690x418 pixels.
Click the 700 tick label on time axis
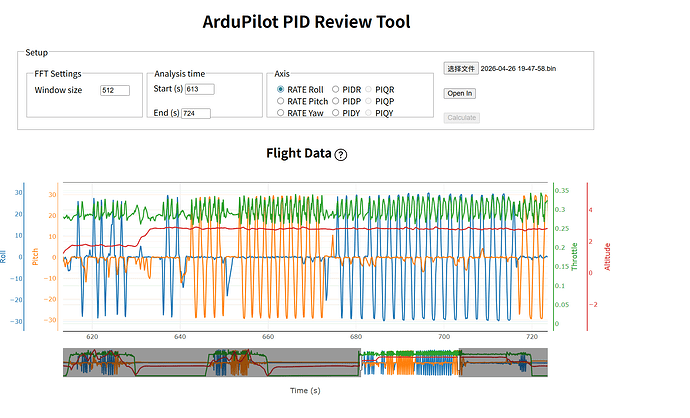click(x=444, y=337)
